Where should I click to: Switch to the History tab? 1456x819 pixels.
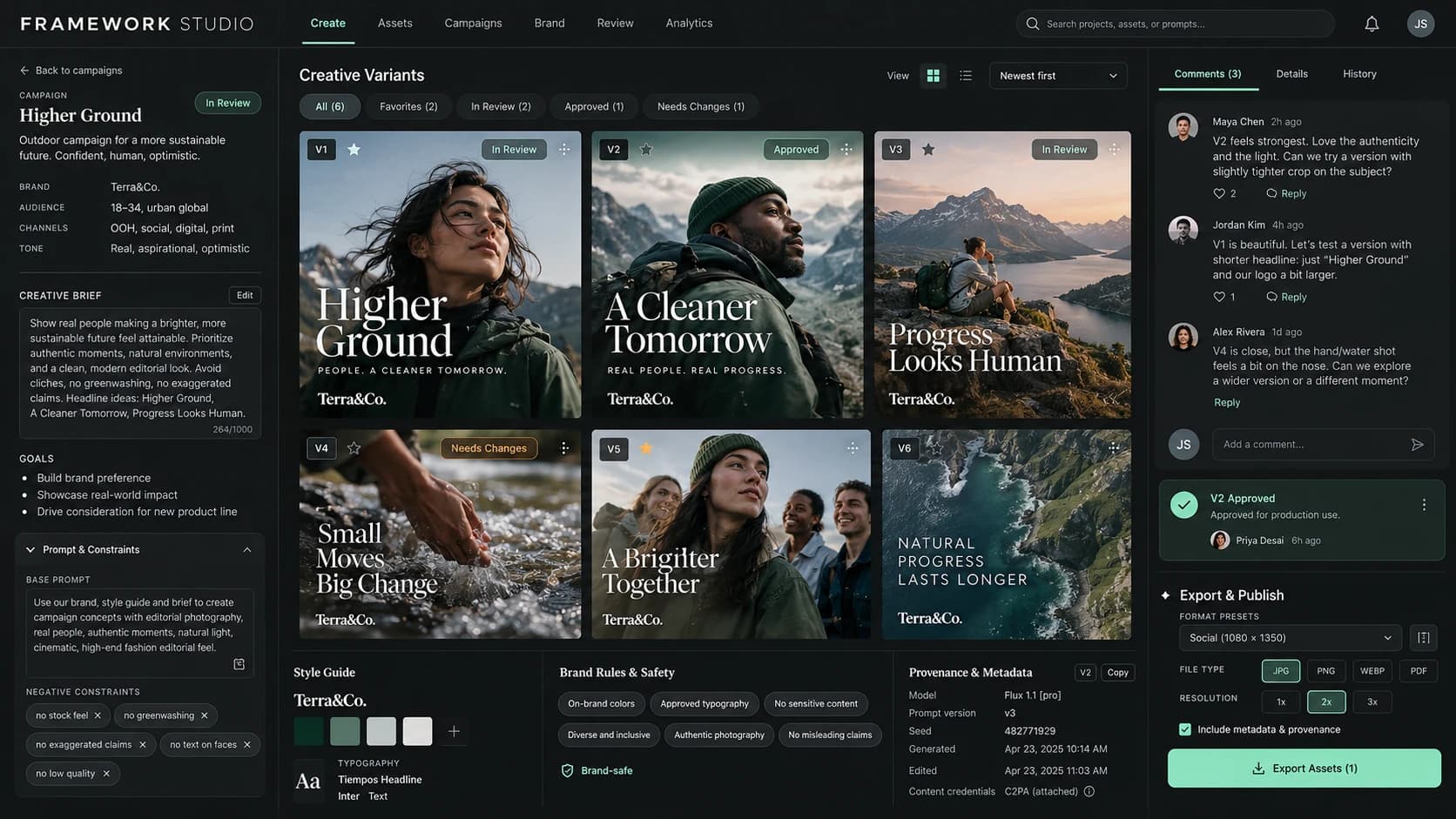click(x=1359, y=74)
